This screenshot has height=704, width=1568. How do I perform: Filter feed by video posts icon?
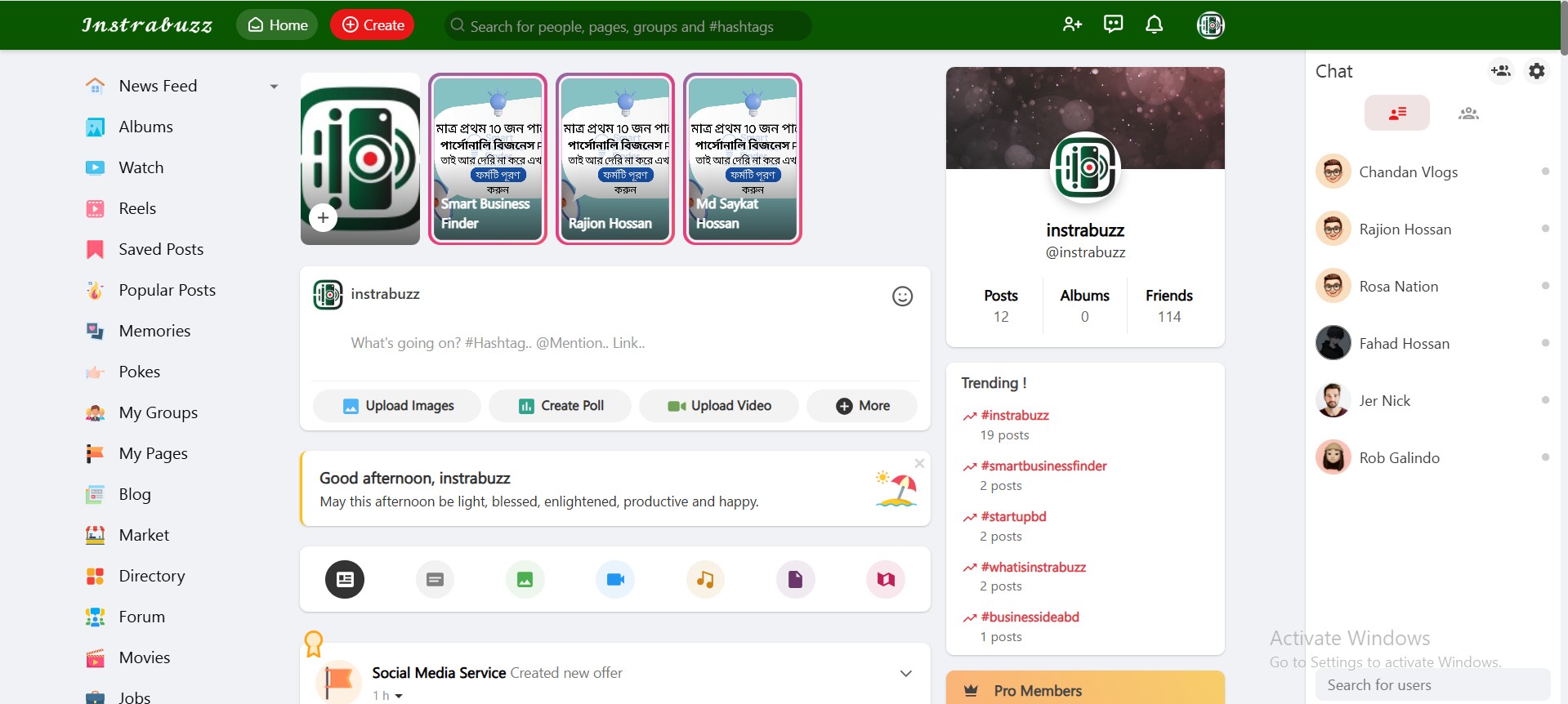[x=615, y=580]
